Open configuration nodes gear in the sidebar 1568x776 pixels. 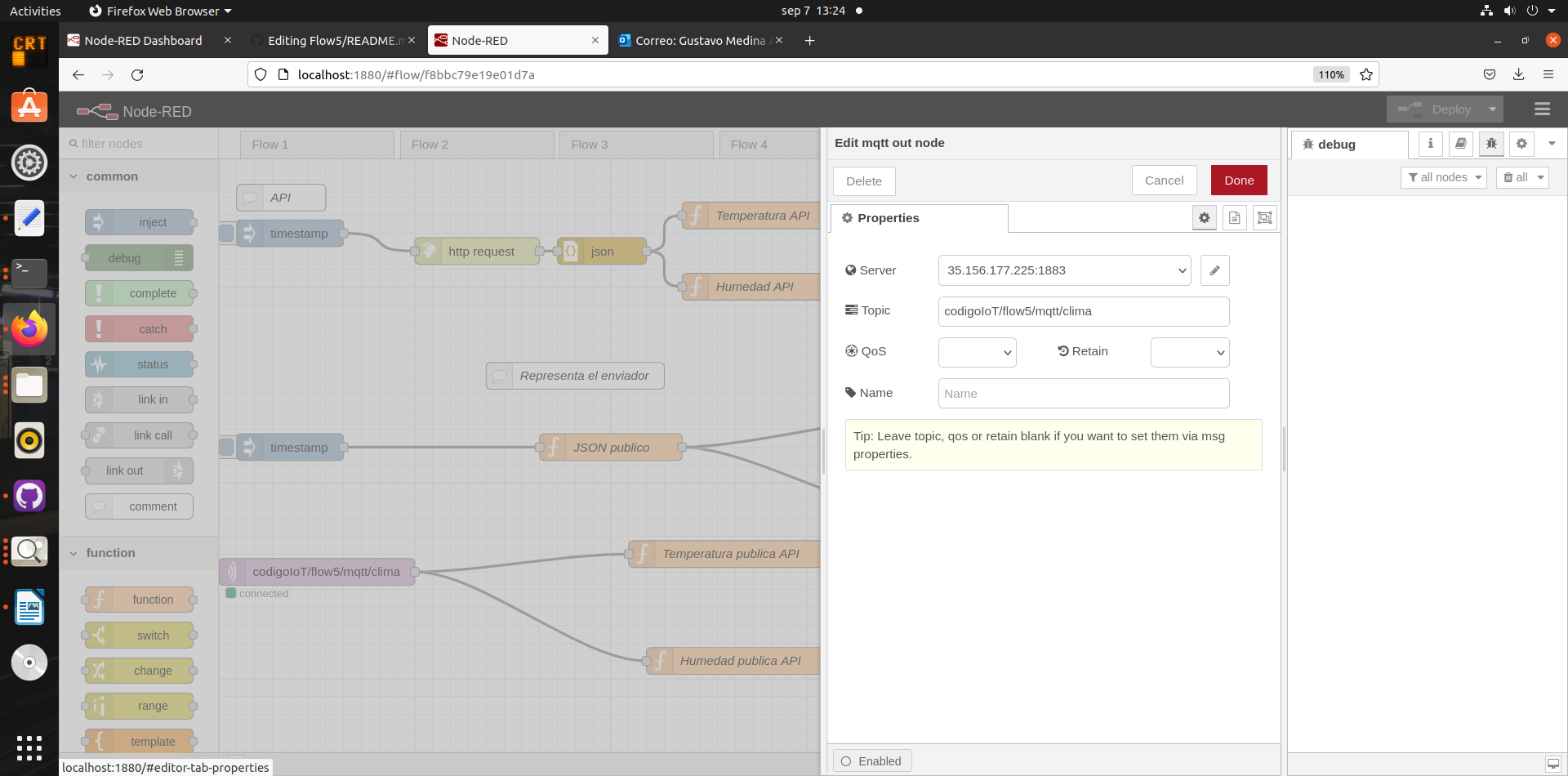[1521, 144]
